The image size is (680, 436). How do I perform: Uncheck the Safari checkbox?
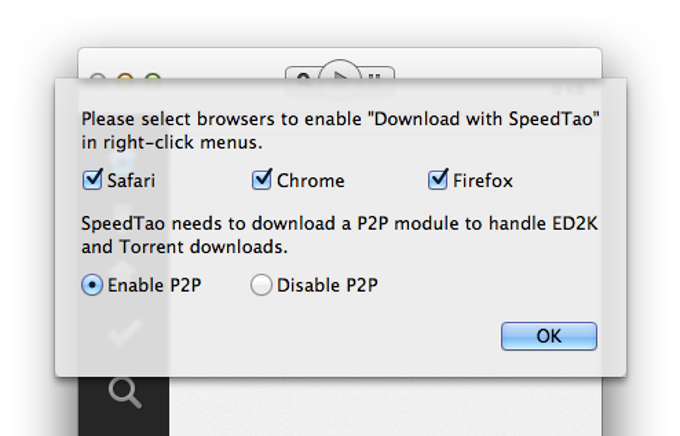93,180
